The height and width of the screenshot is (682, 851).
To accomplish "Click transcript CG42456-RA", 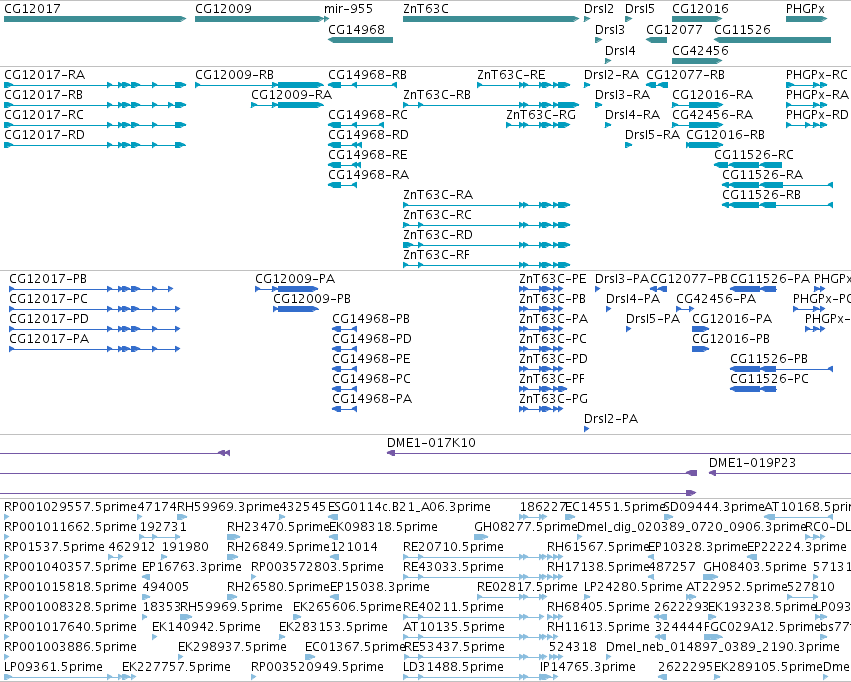I will tap(697, 125).
